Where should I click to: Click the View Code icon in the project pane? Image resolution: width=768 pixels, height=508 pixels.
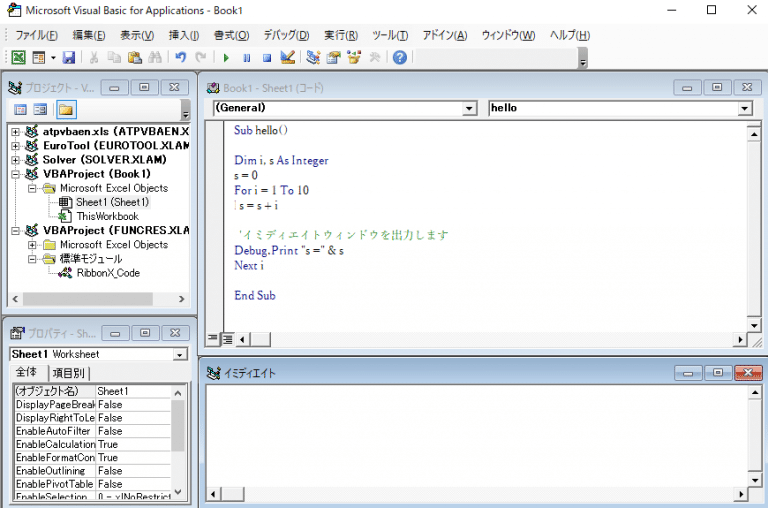point(21,110)
